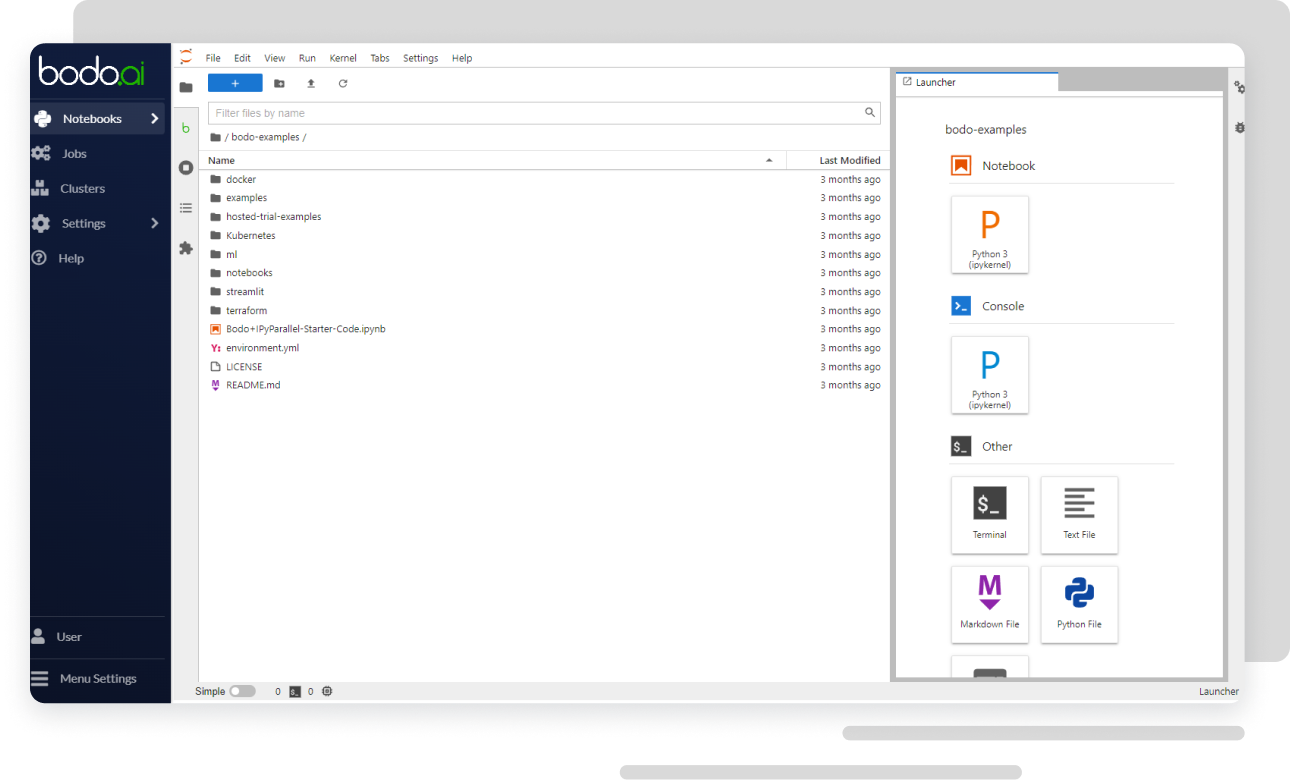The image size is (1290, 780).
Task: Open the debugger bug icon
Action: [x=1239, y=128]
